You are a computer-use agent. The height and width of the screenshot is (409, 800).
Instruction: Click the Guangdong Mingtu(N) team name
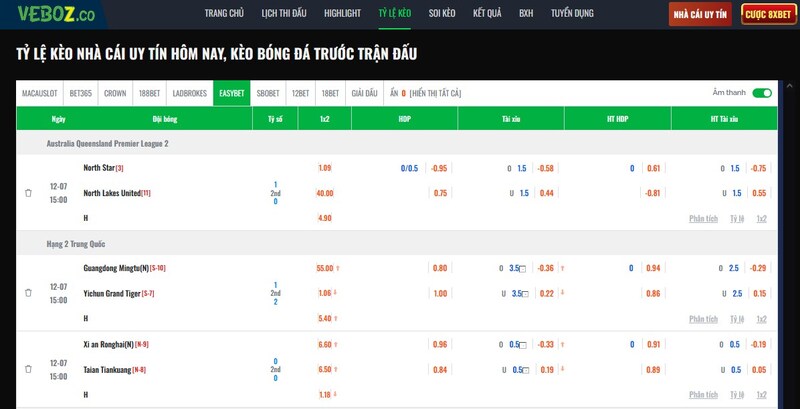[116, 268]
